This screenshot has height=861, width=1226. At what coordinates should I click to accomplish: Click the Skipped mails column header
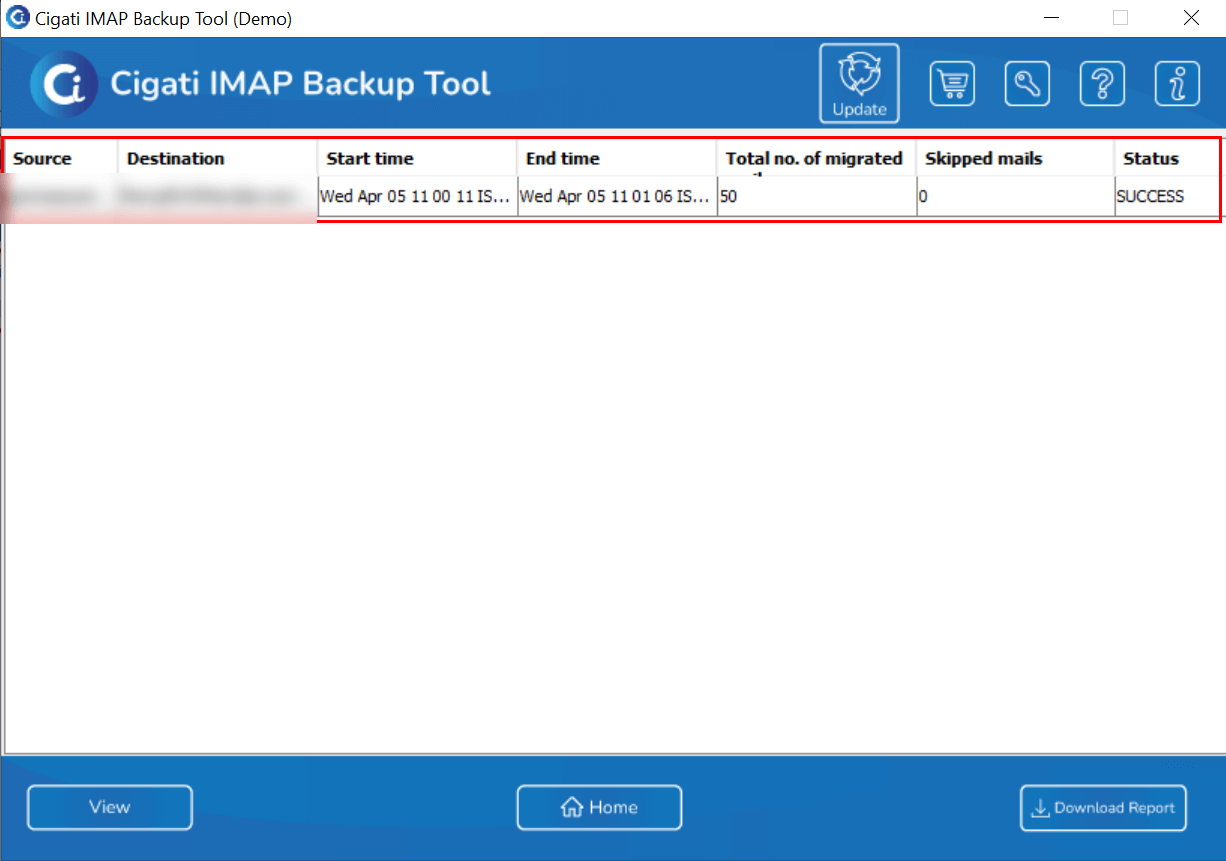point(1015,158)
